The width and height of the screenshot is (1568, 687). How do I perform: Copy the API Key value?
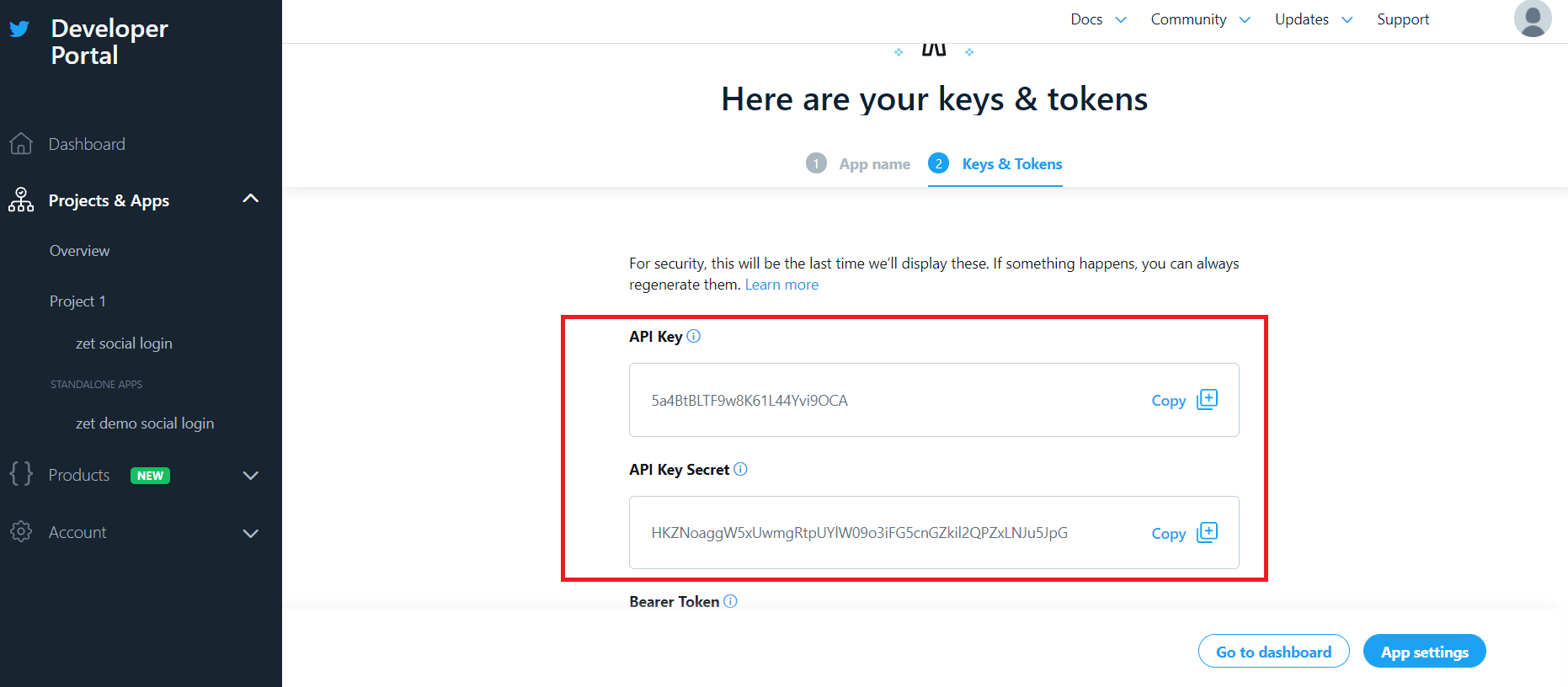click(1184, 400)
